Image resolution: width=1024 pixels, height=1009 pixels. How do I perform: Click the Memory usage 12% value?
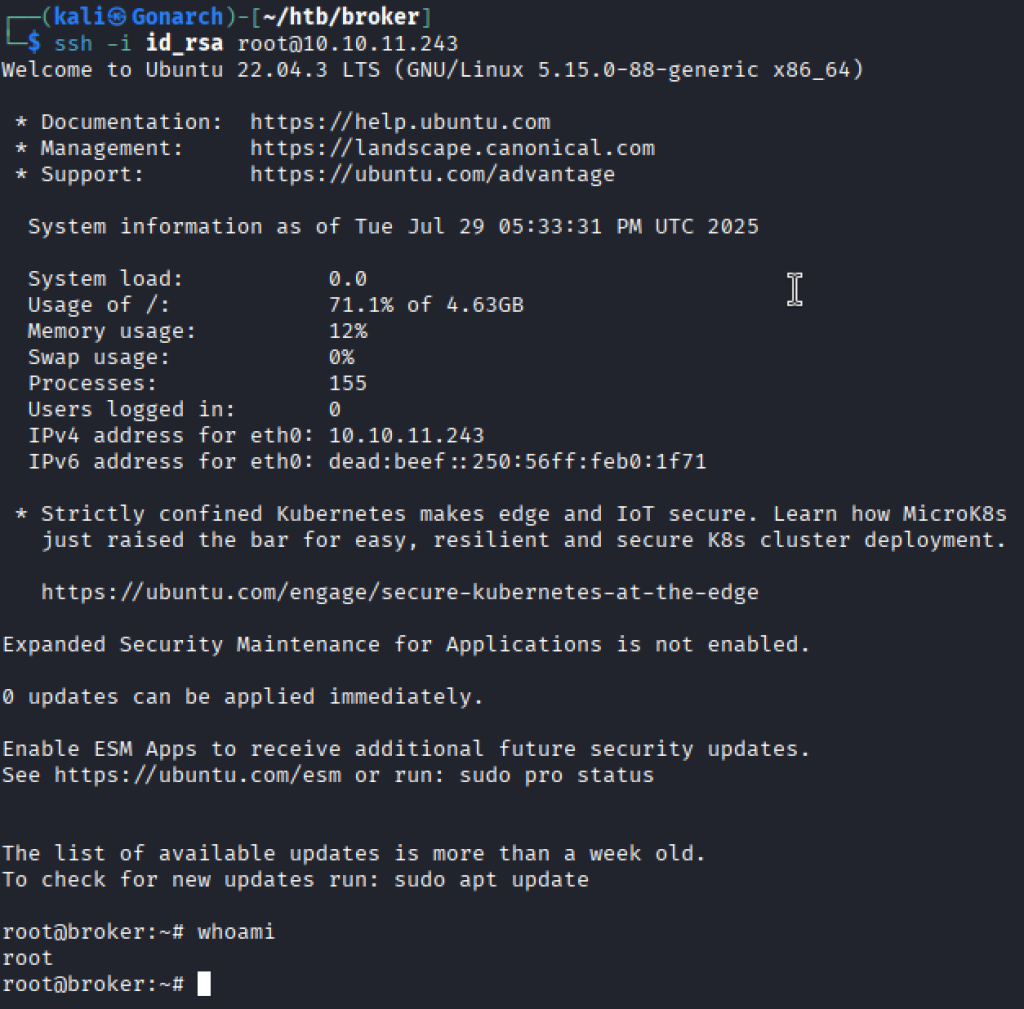point(348,331)
